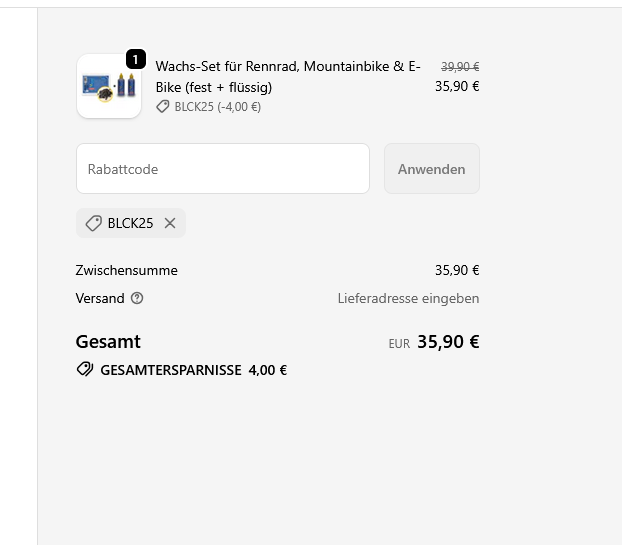Viewport: 622px width, 545px height.
Task: Remove the BLCK25 discount code
Action: pos(170,223)
